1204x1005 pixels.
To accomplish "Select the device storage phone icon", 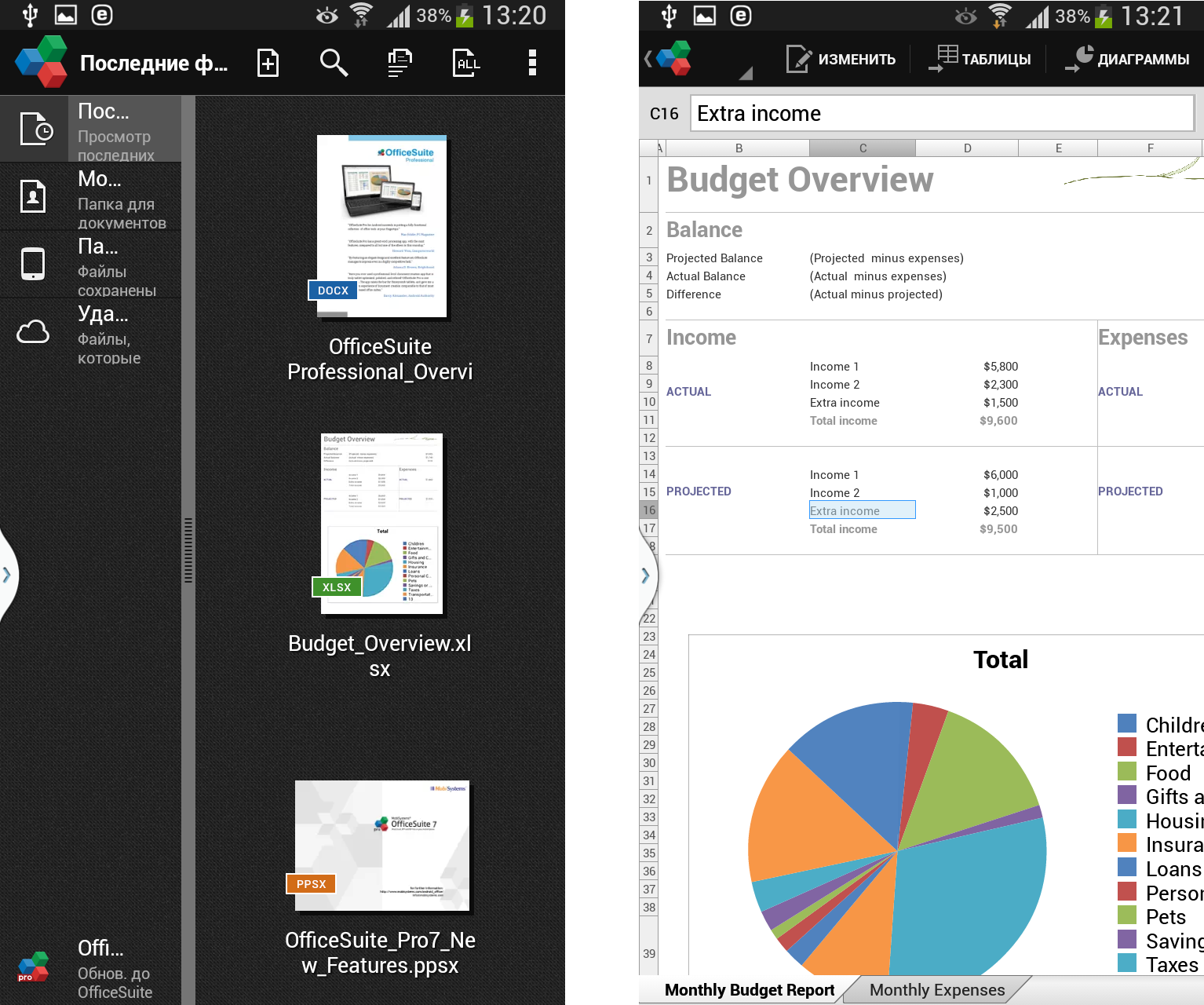I will point(33,264).
